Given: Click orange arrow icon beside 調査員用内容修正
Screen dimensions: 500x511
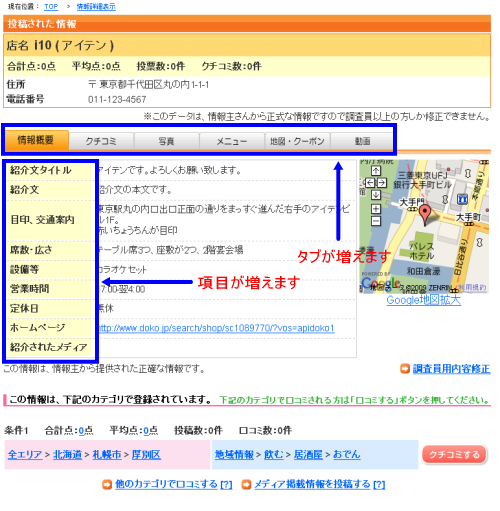Looking at the screenshot, I should click(x=405, y=369).
